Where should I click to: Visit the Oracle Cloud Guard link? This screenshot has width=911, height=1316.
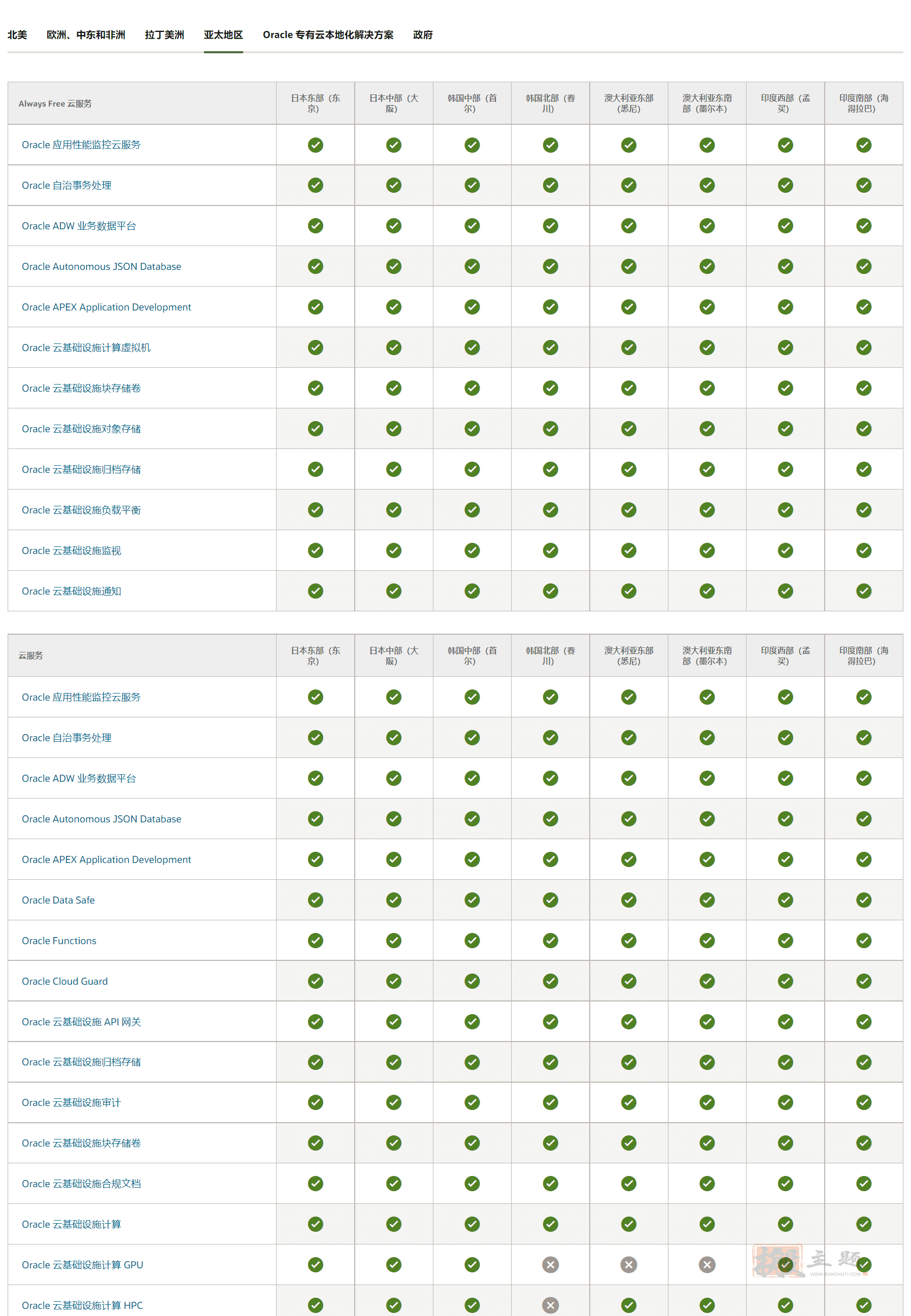(x=64, y=981)
